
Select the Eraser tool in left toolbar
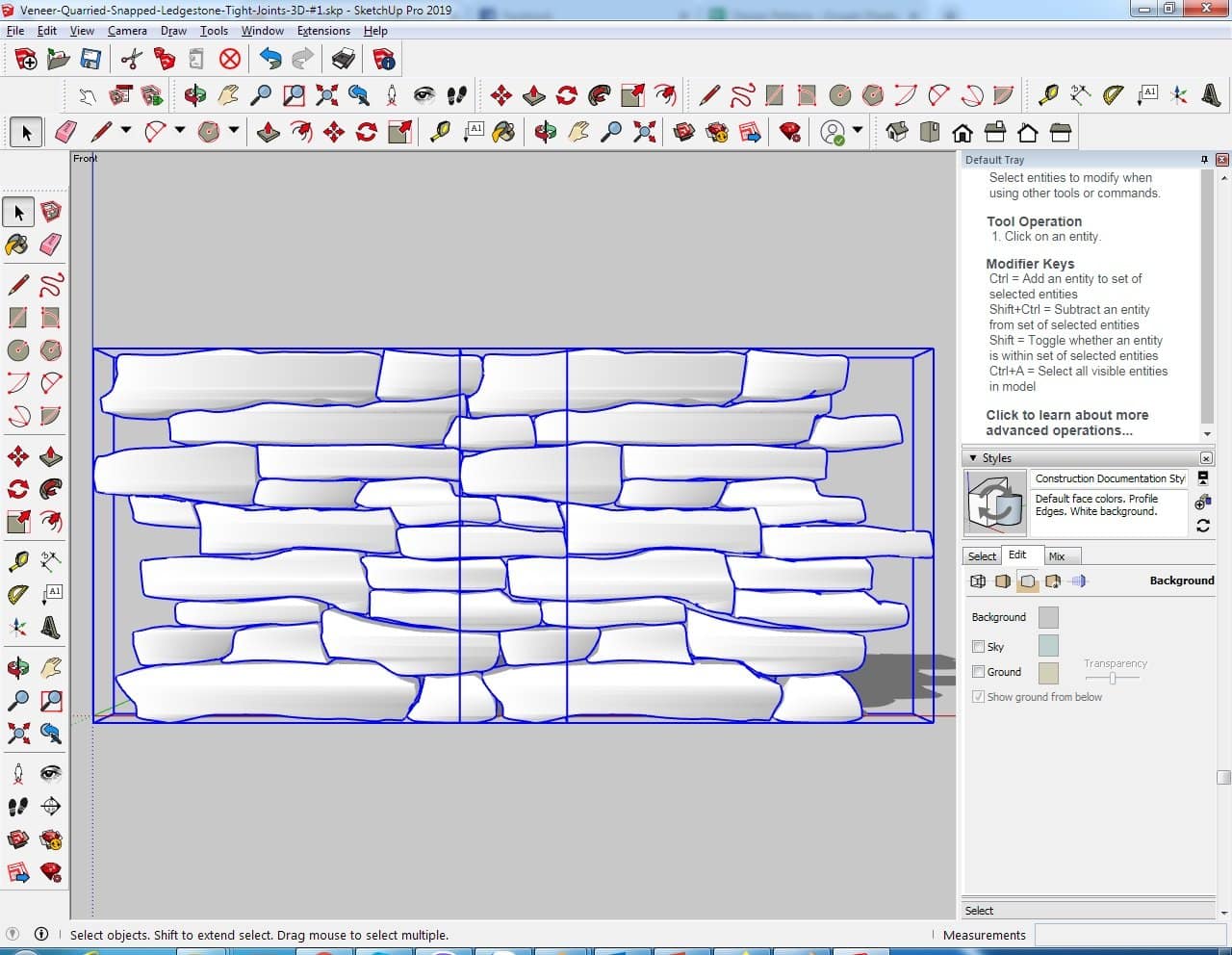(51, 245)
